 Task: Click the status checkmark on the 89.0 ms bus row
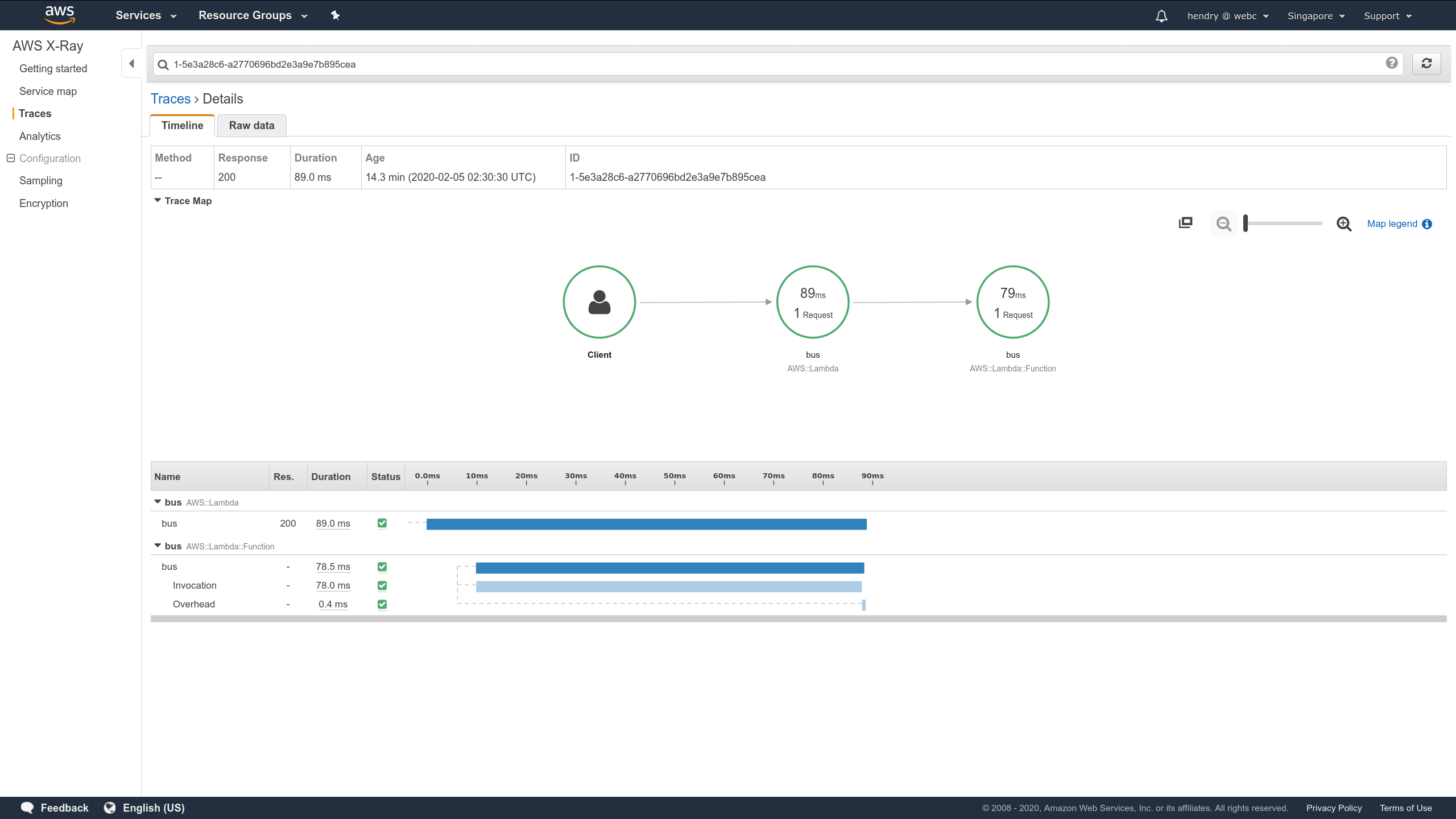click(x=382, y=523)
